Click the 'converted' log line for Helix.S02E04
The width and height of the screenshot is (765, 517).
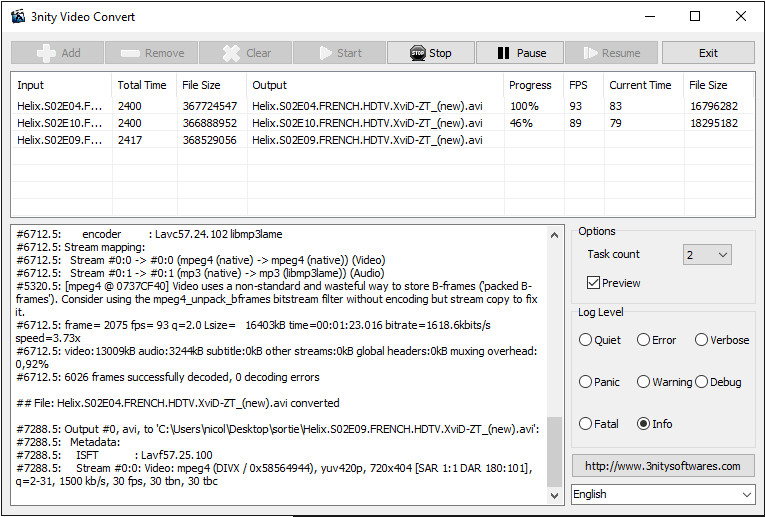click(x=178, y=403)
